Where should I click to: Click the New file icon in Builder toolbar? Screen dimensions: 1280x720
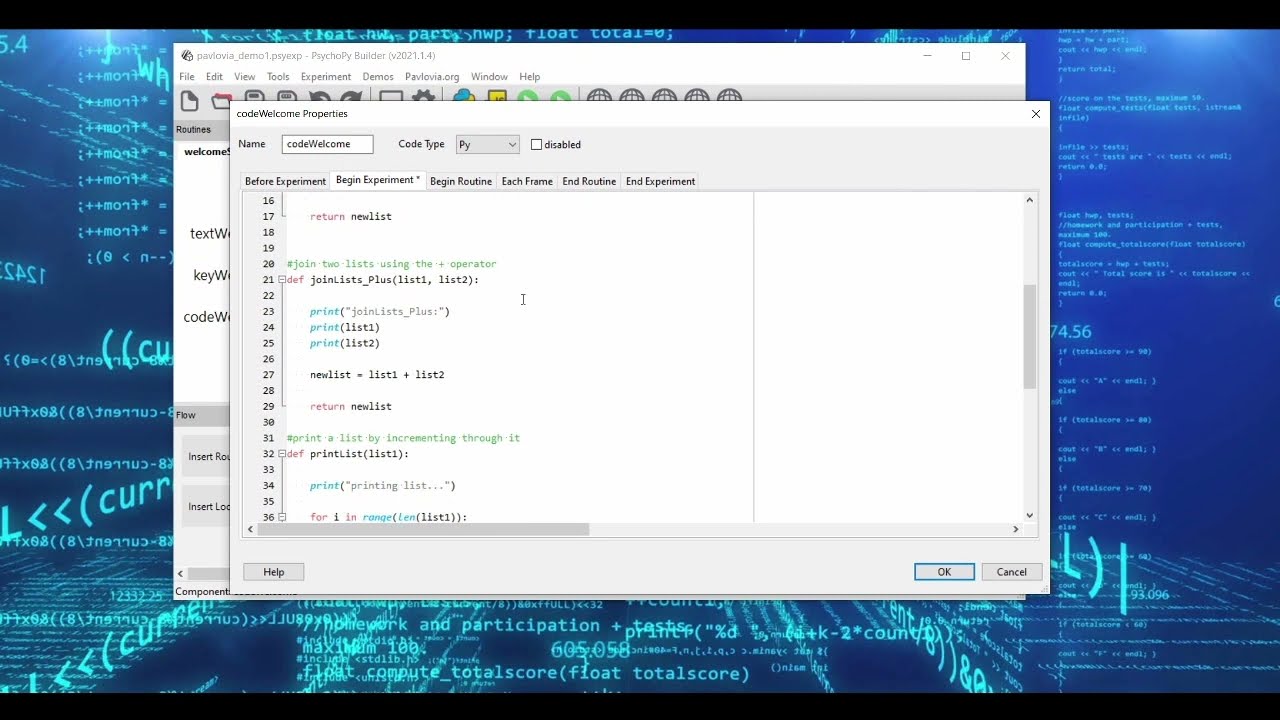click(190, 100)
